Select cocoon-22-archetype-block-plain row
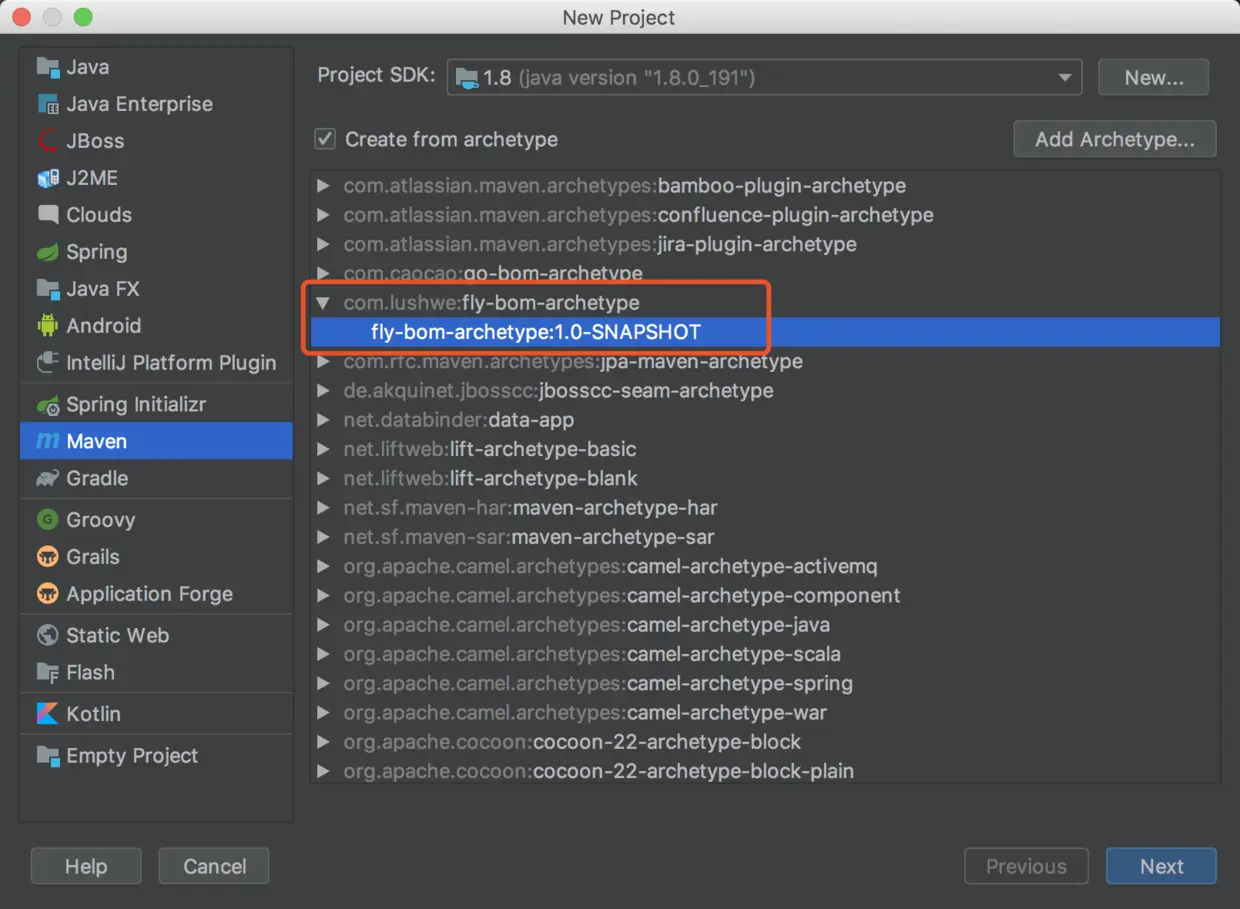Viewport: 1240px width, 909px height. [x=765, y=771]
